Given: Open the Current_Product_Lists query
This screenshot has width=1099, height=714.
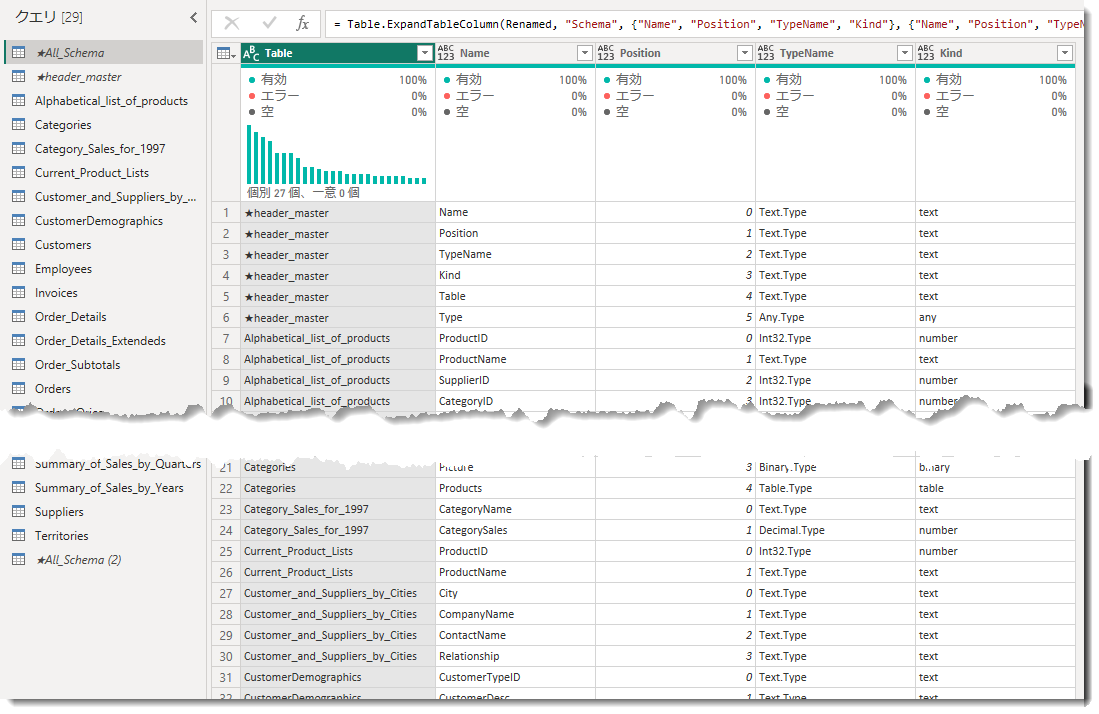Looking at the screenshot, I should (104, 173).
